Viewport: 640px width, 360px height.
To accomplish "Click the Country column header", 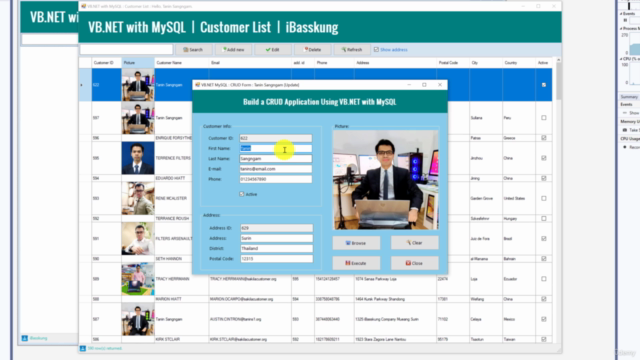I will (519, 63).
